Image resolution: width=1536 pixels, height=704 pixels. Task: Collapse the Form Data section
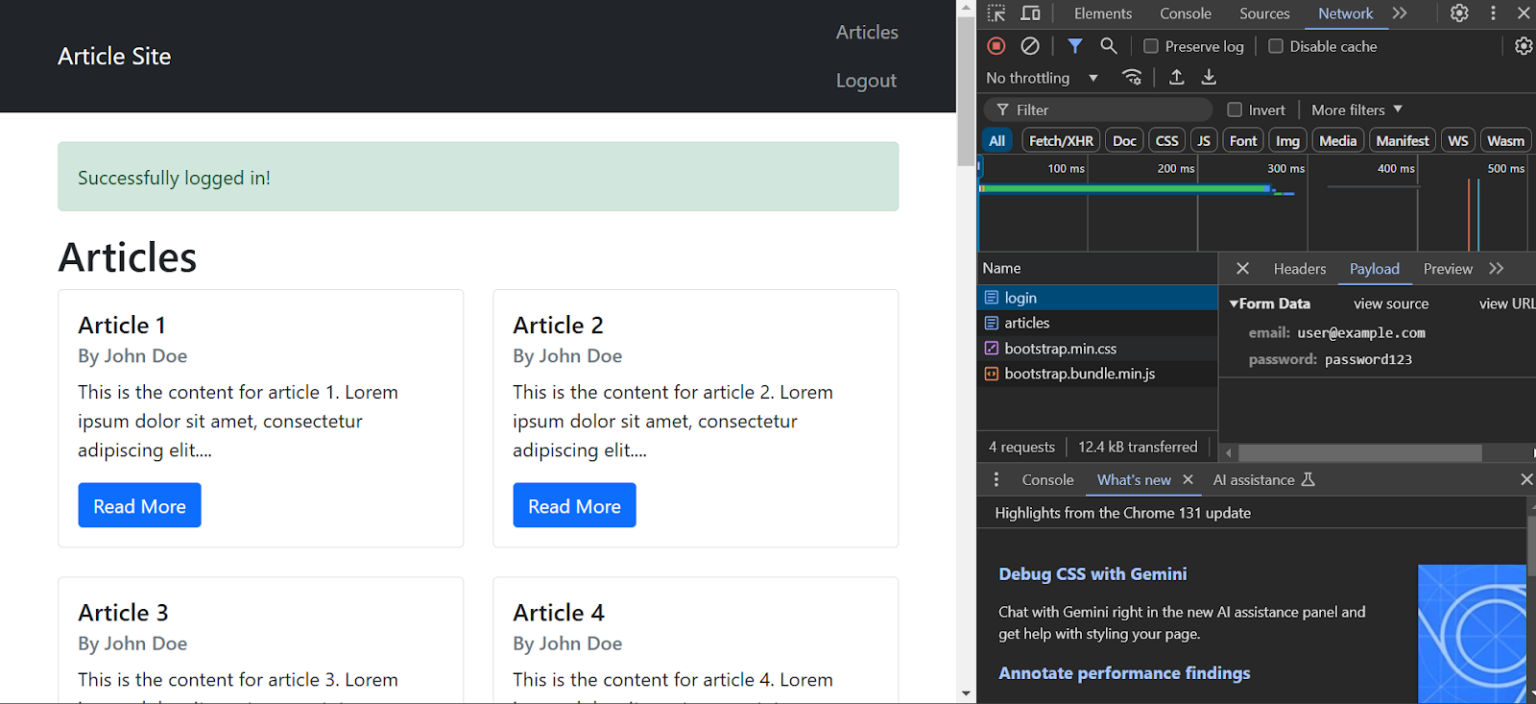pyautogui.click(x=1234, y=303)
